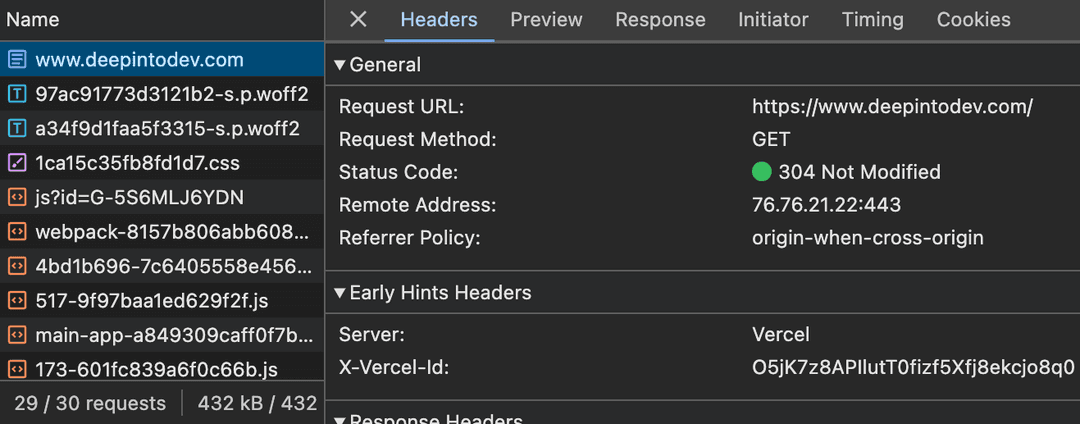Viewport: 1080px width, 424px height.
Task: Open the Initiator tab
Action: click(773, 20)
